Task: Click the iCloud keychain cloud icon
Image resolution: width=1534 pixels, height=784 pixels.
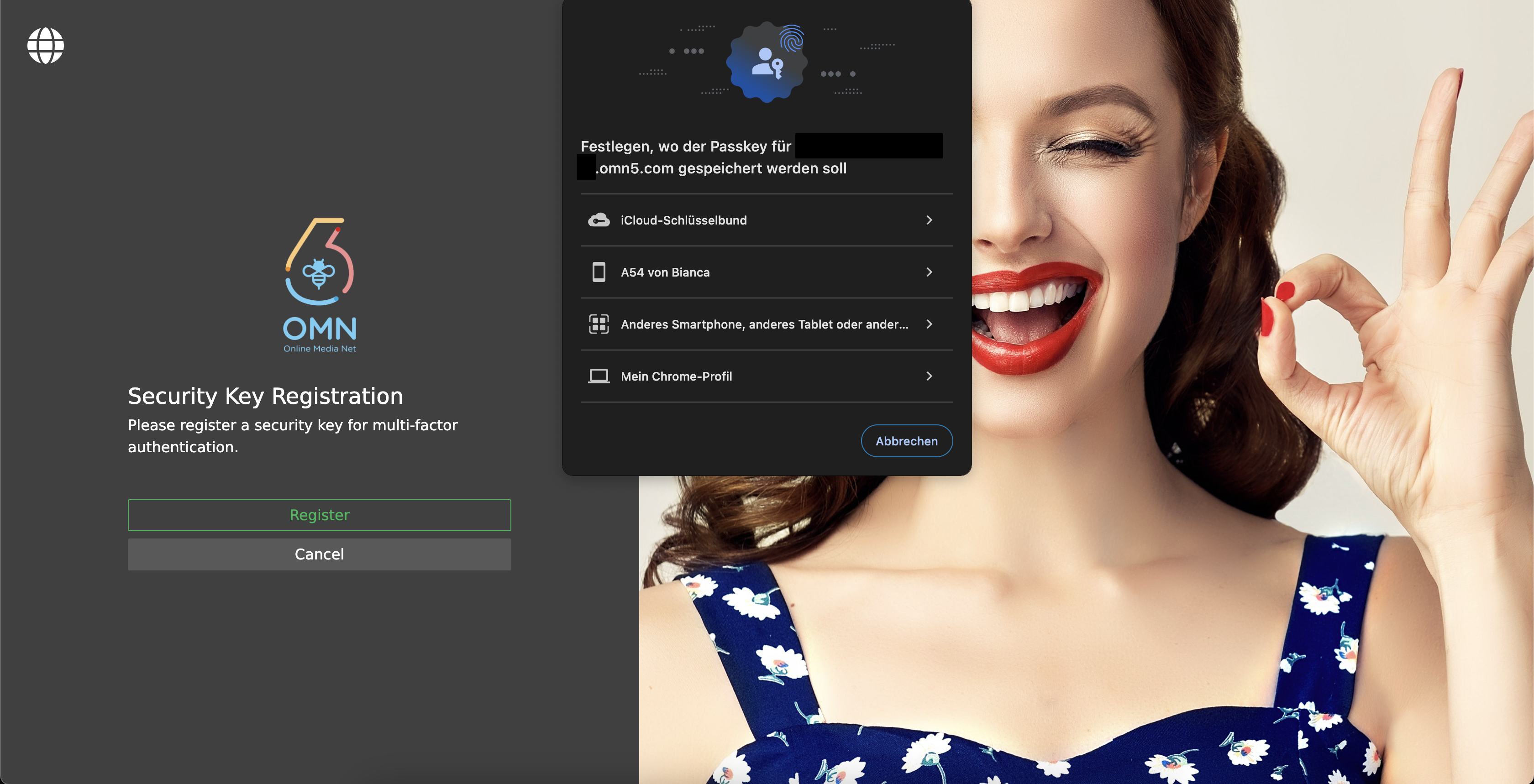Action: click(599, 220)
